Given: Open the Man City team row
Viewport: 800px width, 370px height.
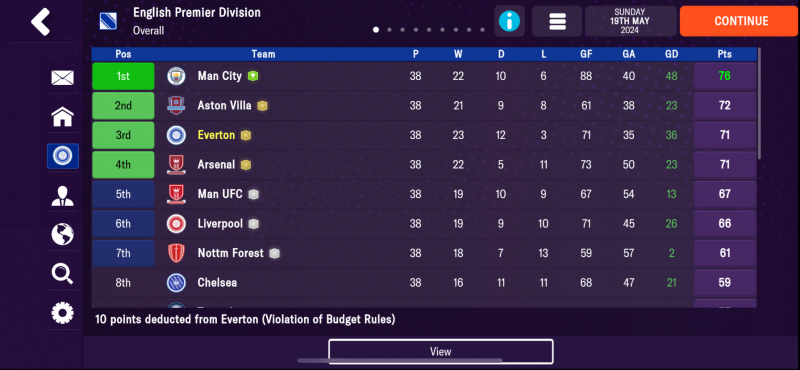Looking at the screenshot, I should pos(424,76).
